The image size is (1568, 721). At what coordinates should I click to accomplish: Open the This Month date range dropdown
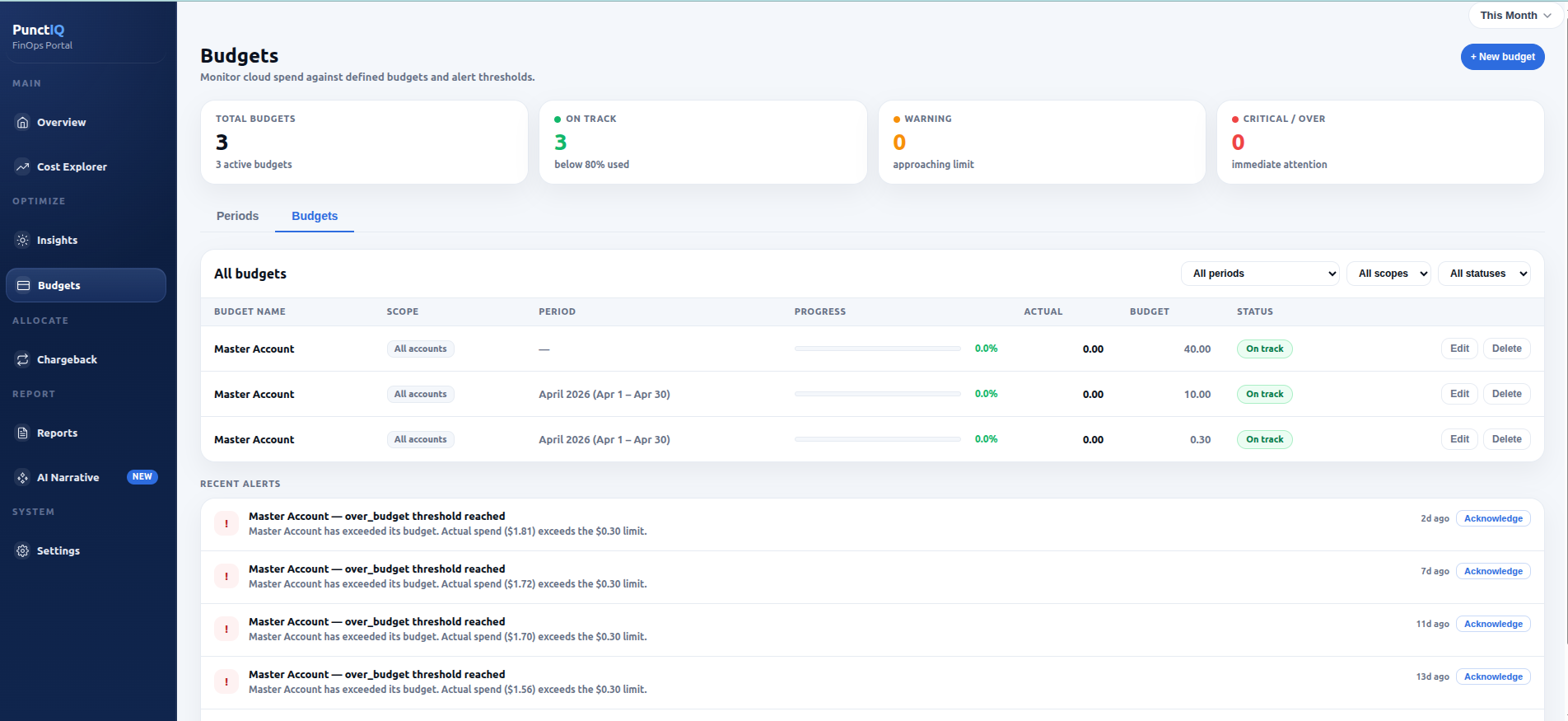pyautogui.click(x=1515, y=16)
